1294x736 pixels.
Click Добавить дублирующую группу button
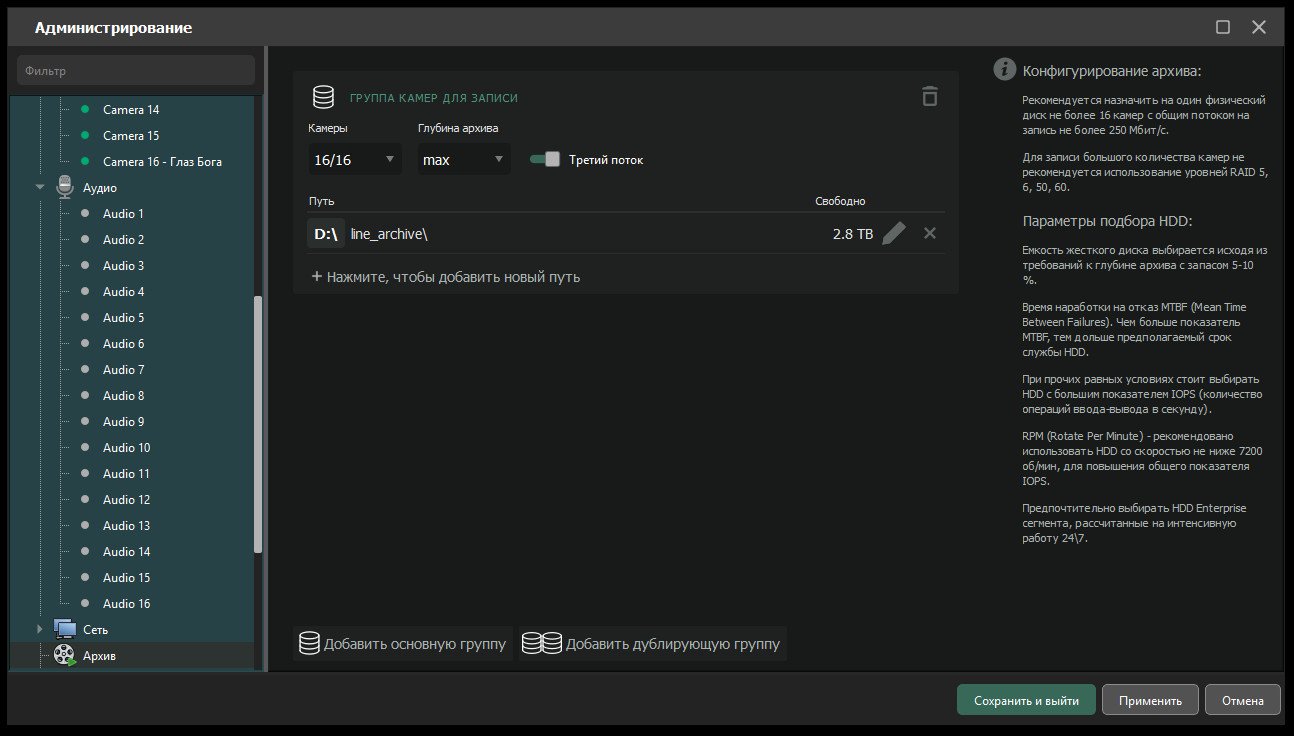[x=652, y=644]
